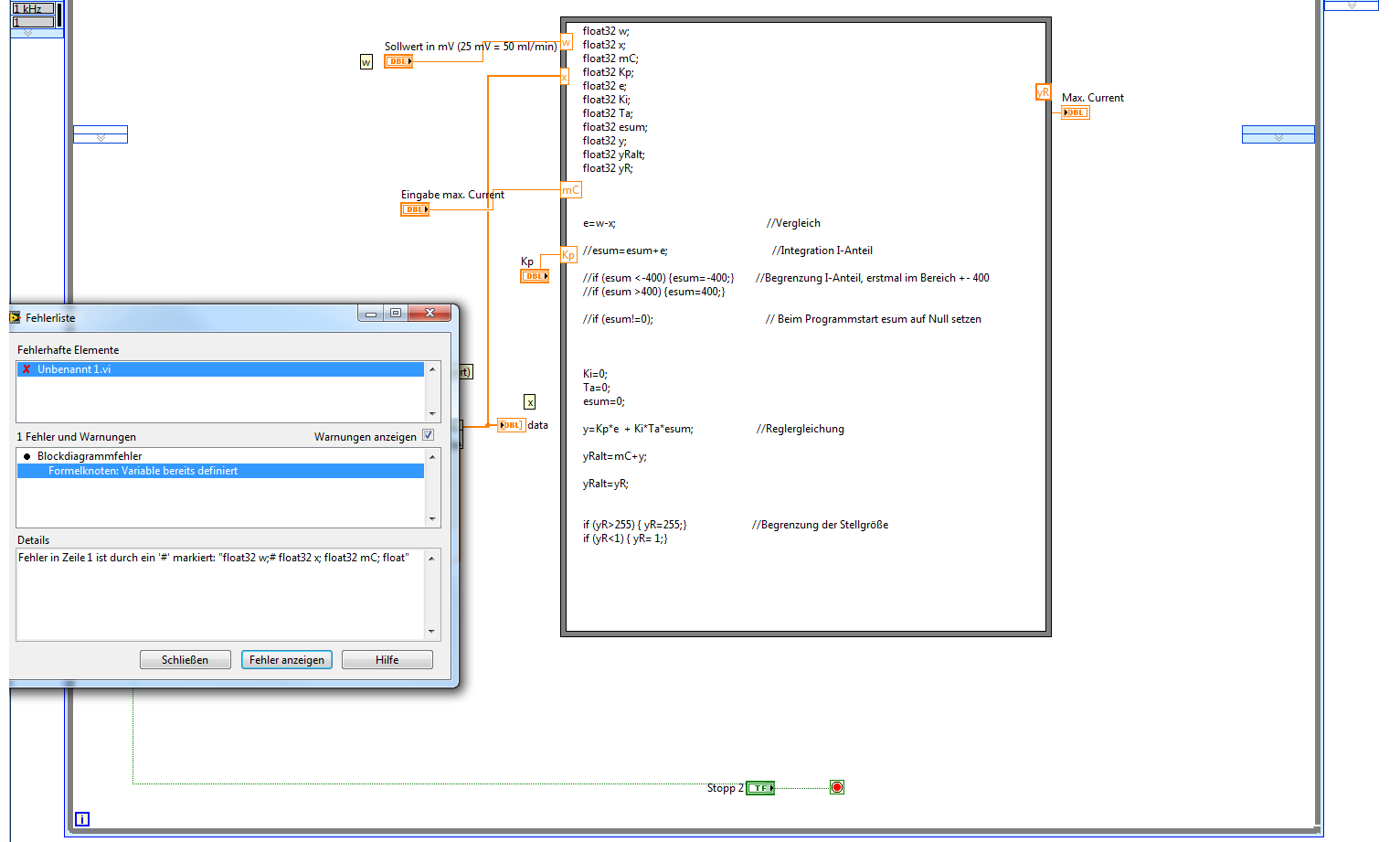Click the 'float32 w;' declaration line

(606, 31)
